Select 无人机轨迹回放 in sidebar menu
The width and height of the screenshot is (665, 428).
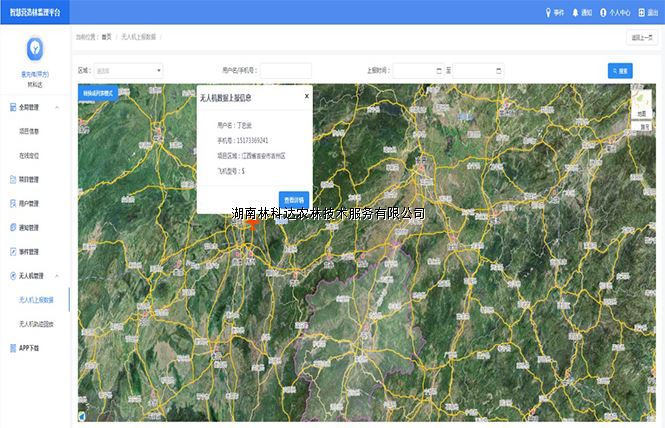(36, 324)
